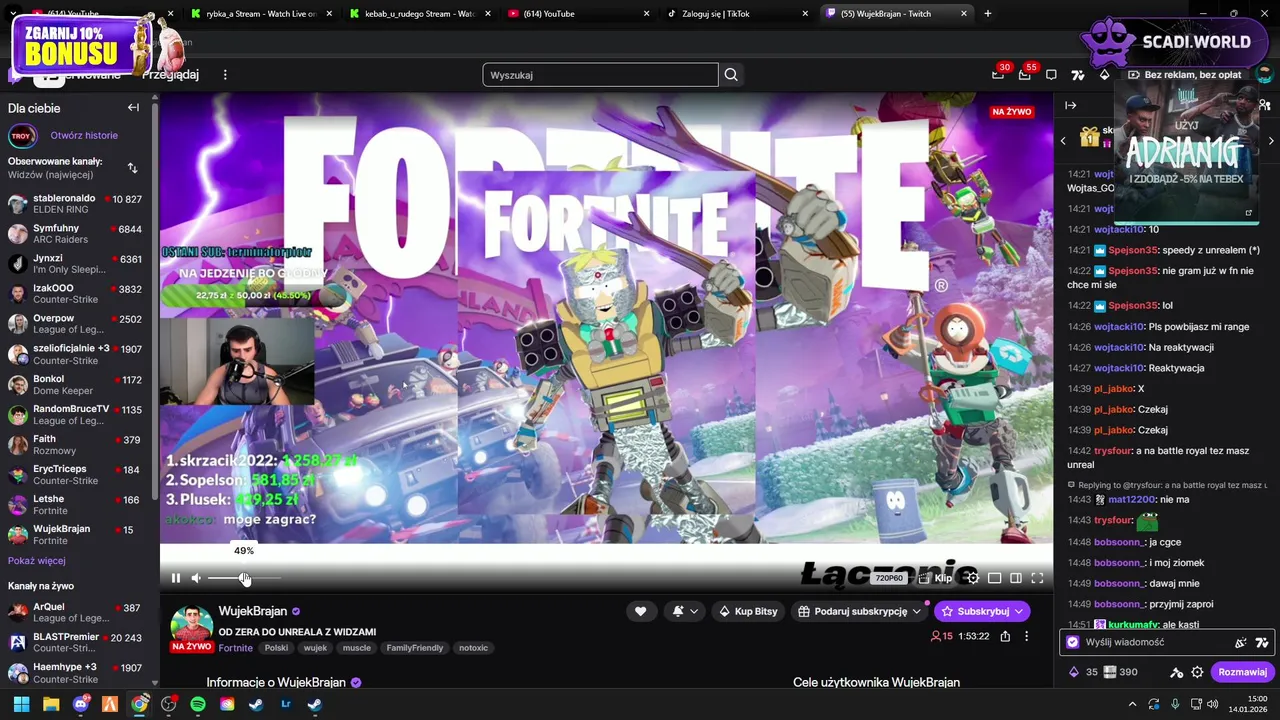The height and width of the screenshot is (720, 1280).
Task: Open 7TV emote menu in chat input
Action: tap(1262, 642)
